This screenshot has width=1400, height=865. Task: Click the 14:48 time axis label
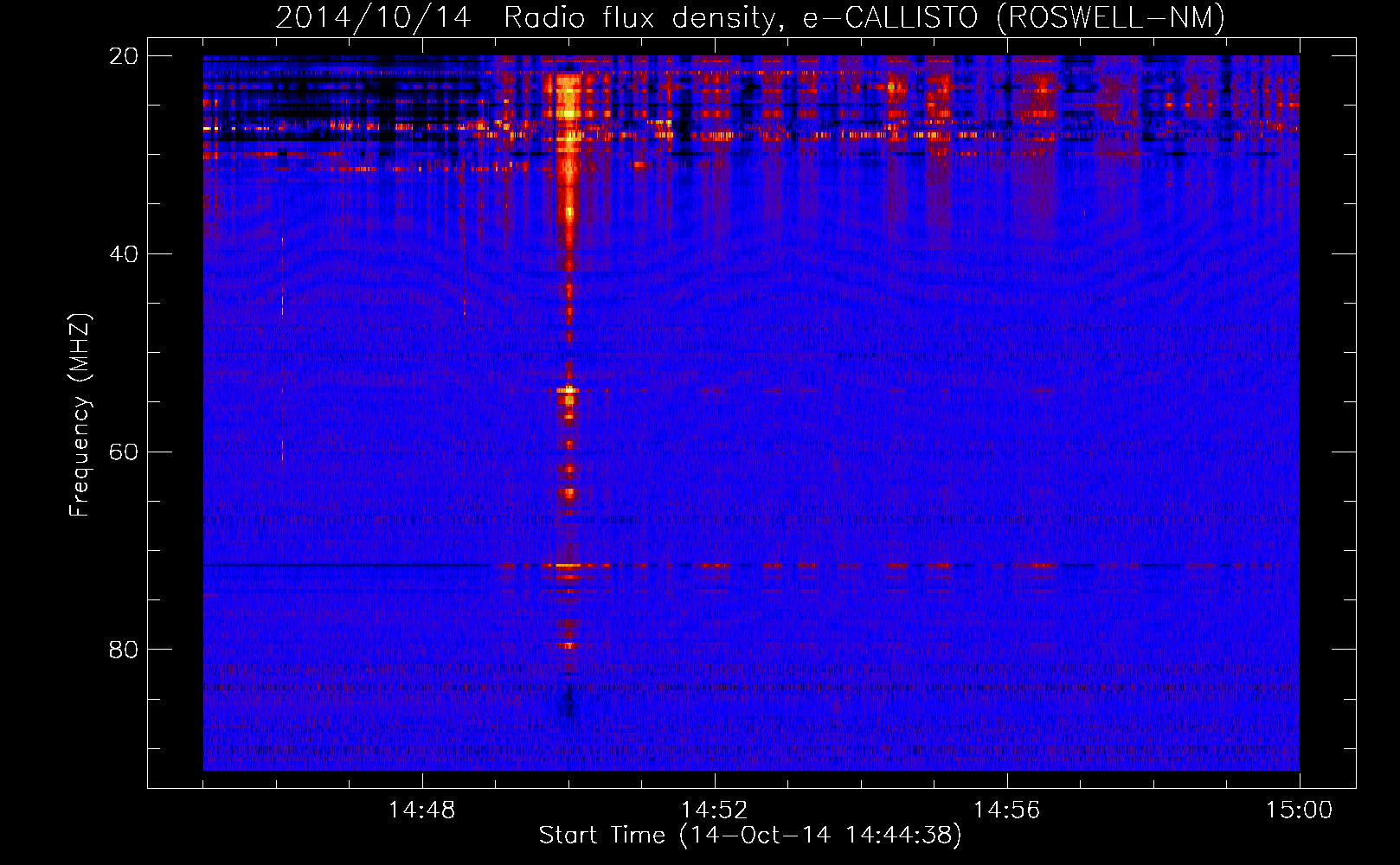pos(421,811)
